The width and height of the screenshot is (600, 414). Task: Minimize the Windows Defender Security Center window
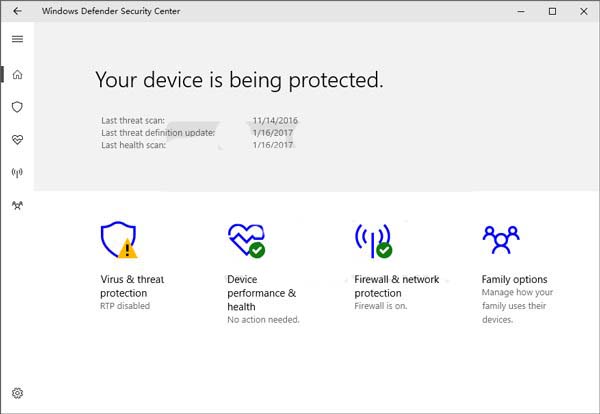pyautogui.click(x=521, y=11)
